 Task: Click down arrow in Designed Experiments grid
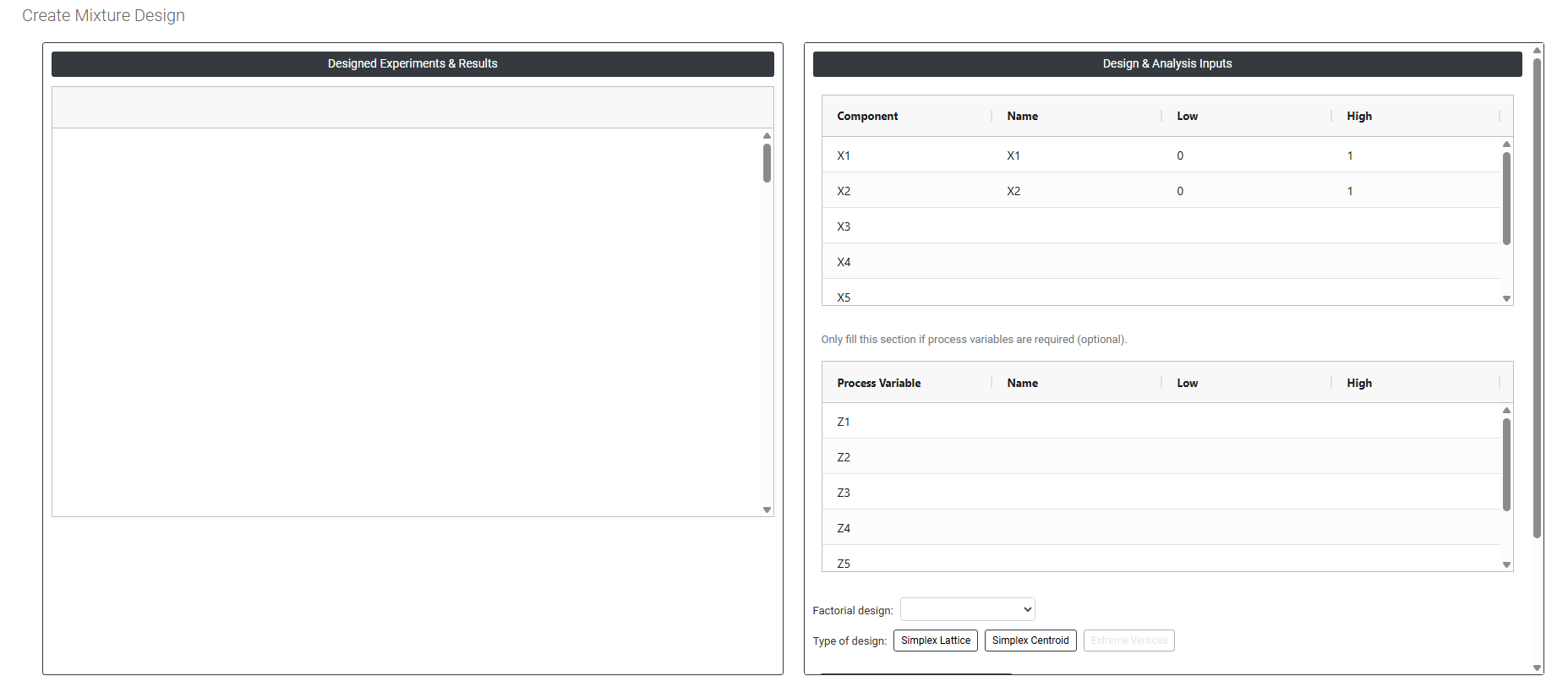(x=767, y=510)
